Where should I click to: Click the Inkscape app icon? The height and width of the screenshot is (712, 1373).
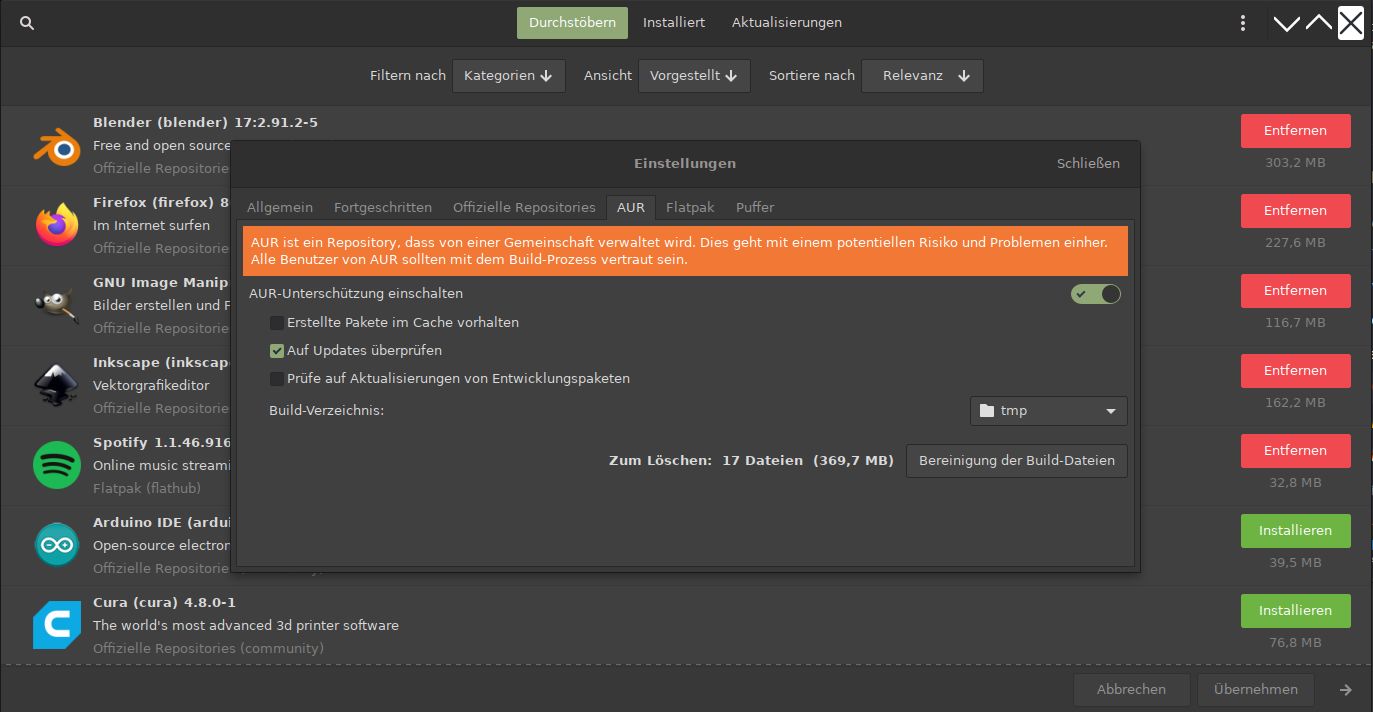[57, 385]
